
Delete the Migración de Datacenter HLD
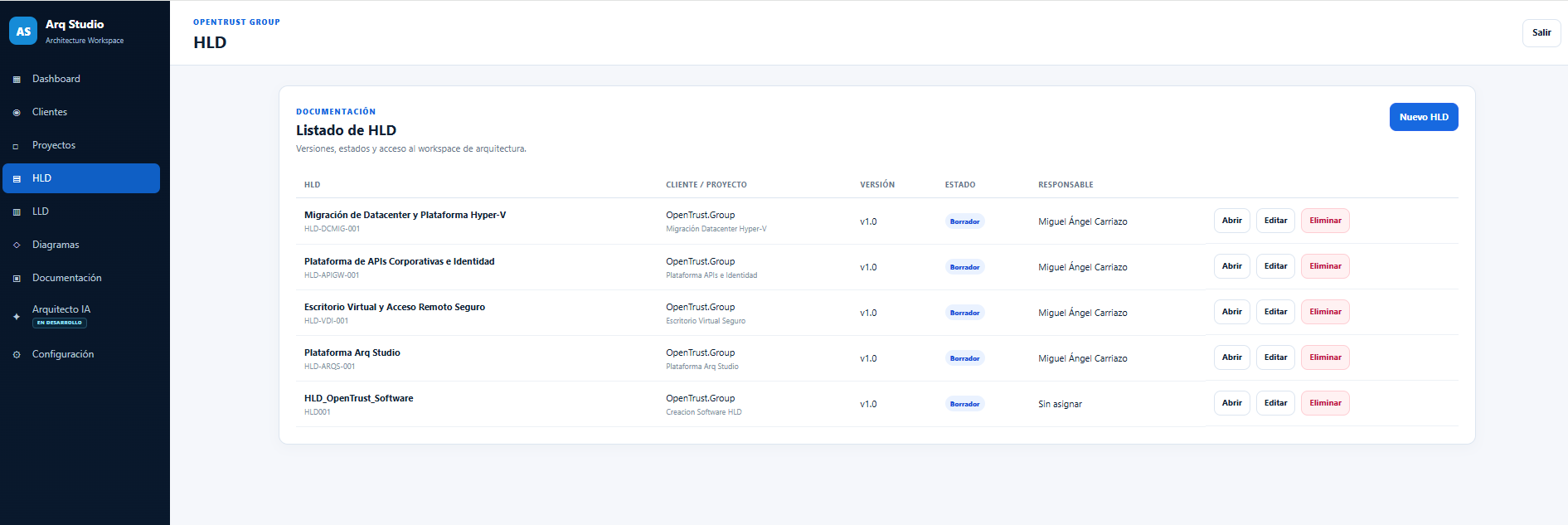pyautogui.click(x=1325, y=221)
